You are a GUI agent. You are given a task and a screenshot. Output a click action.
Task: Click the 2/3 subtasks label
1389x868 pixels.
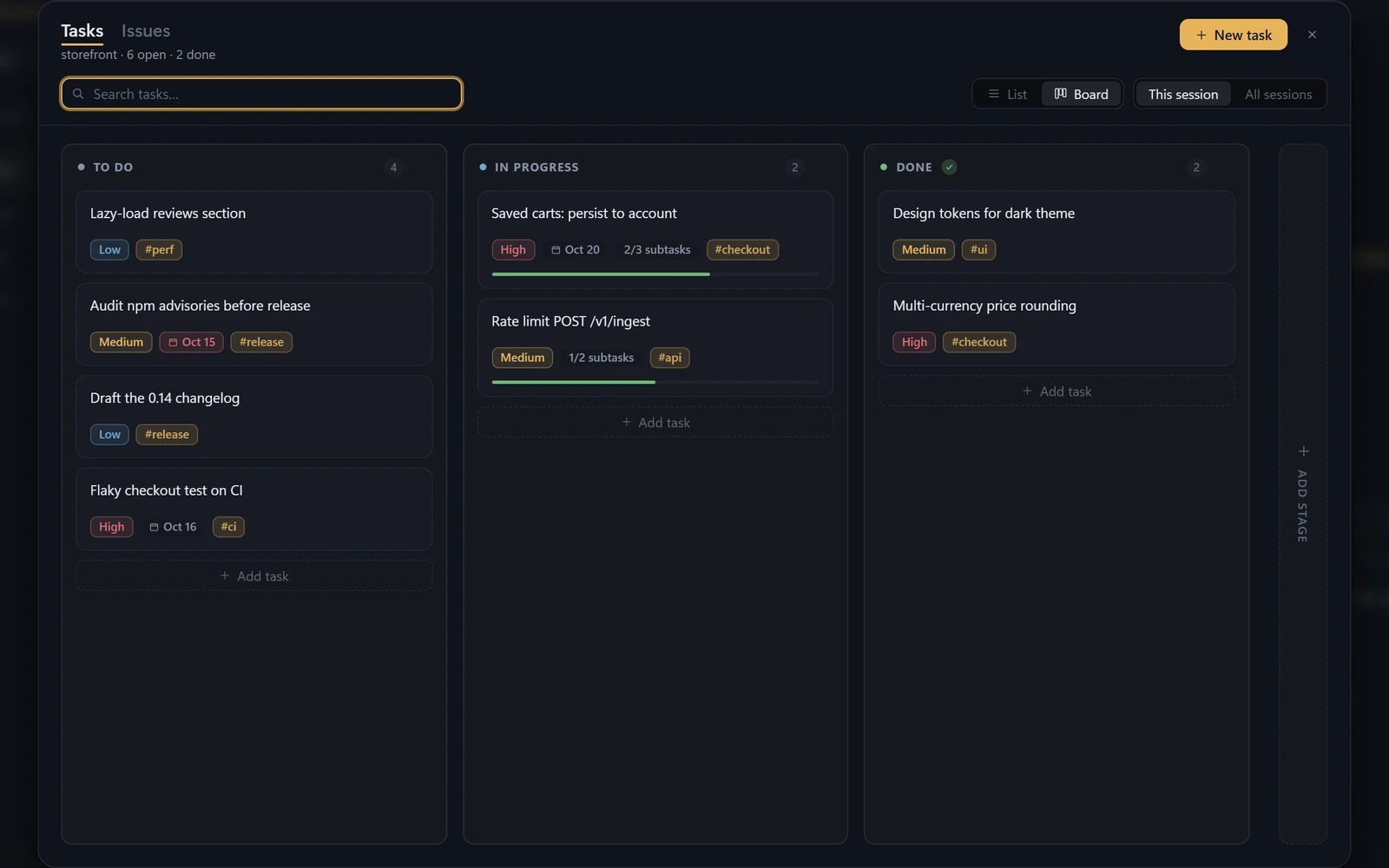coord(657,250)
